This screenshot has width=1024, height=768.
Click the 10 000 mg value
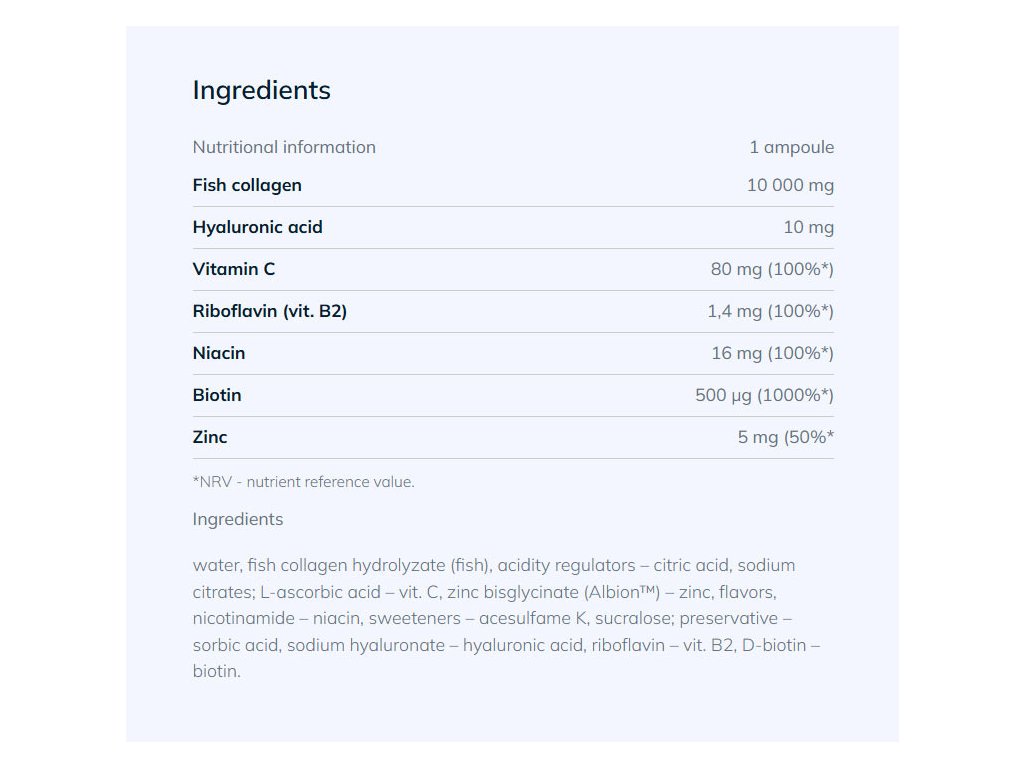pyautogui.click(x=790, y=185)
